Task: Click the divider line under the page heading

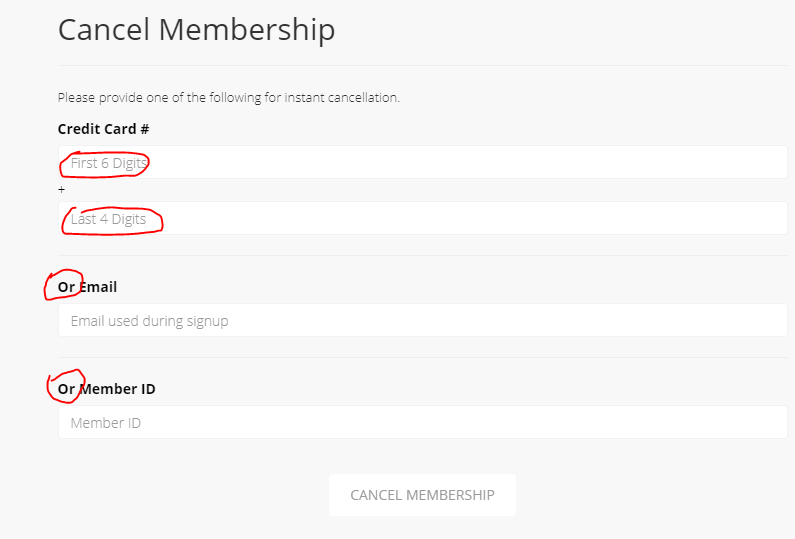Action: point(423,65)
